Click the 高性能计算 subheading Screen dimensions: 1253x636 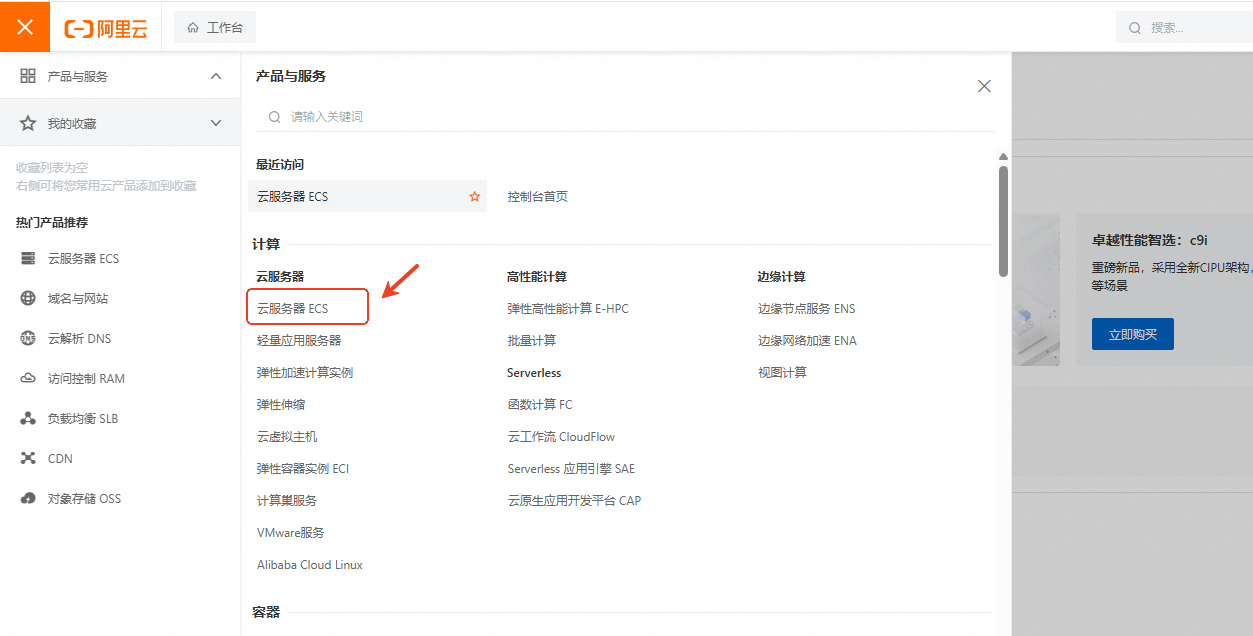[x=537, y=277]
